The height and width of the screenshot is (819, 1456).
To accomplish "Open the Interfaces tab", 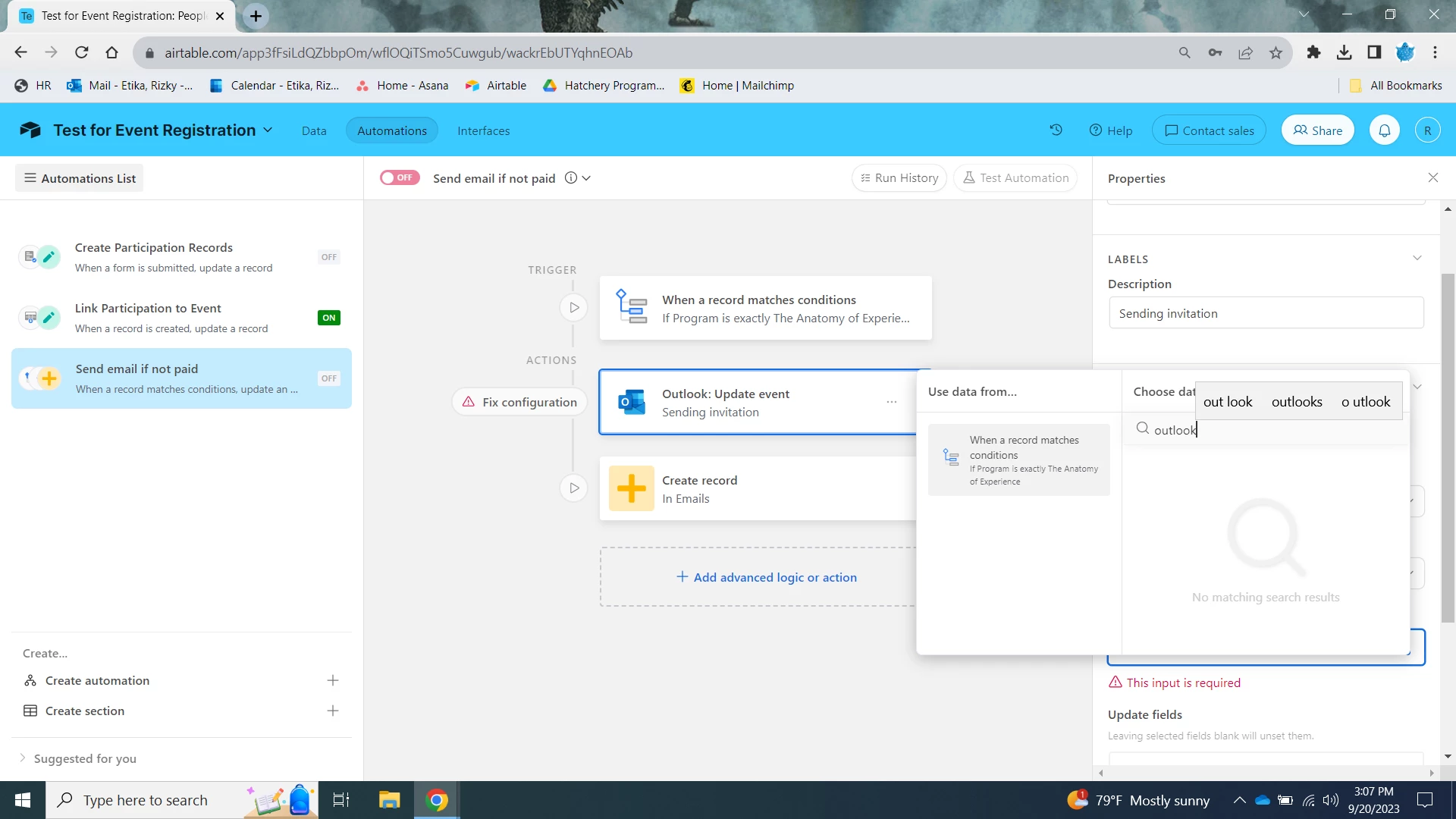I will click(x=483, y=130).
